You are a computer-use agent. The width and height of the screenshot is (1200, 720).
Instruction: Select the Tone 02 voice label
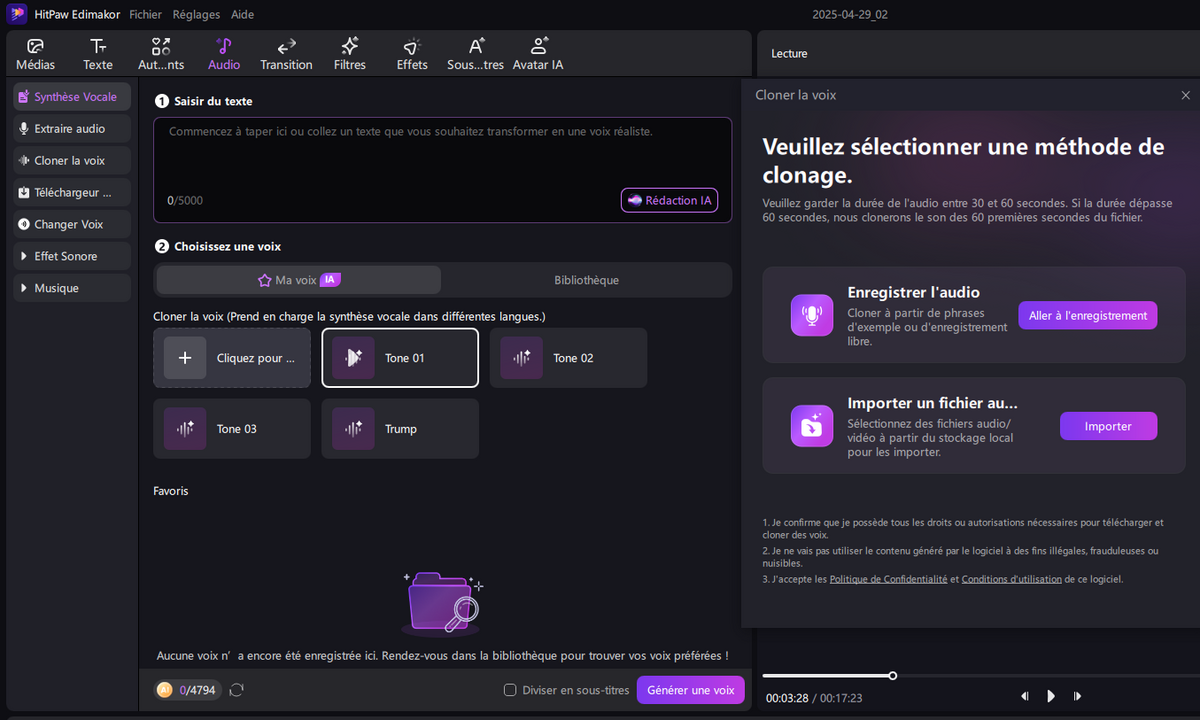[x=573, y=358]
